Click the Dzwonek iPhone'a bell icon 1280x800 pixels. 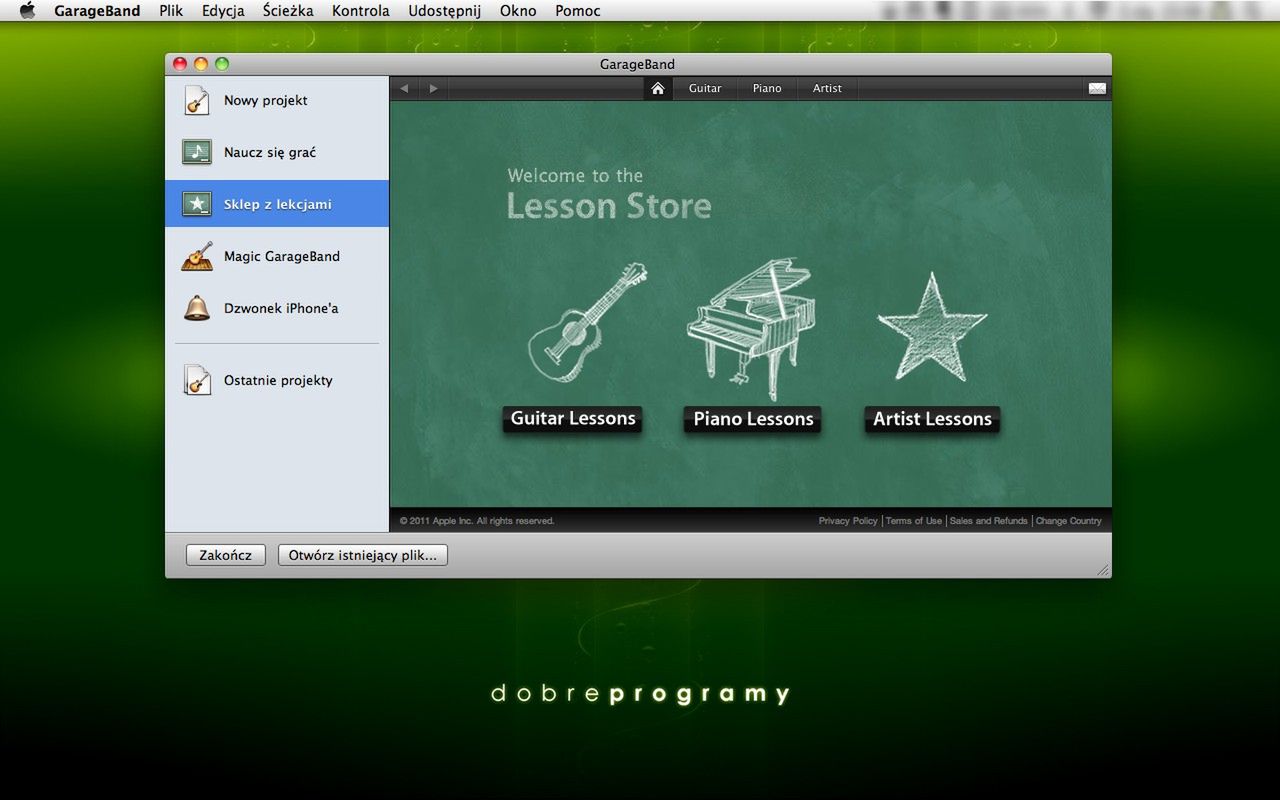[x=197, y=308]
